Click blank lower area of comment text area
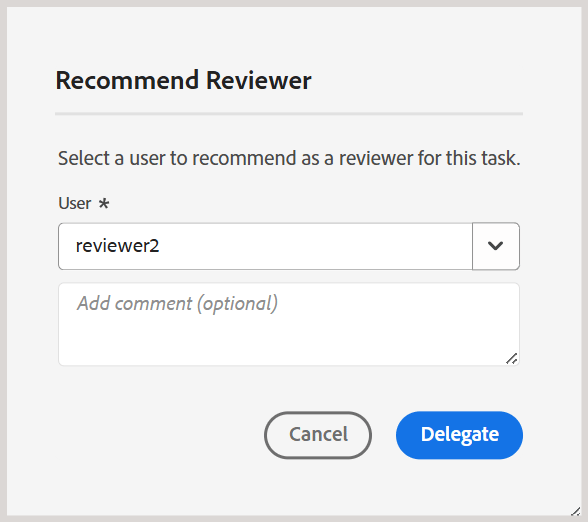 (x=278, y=343)
